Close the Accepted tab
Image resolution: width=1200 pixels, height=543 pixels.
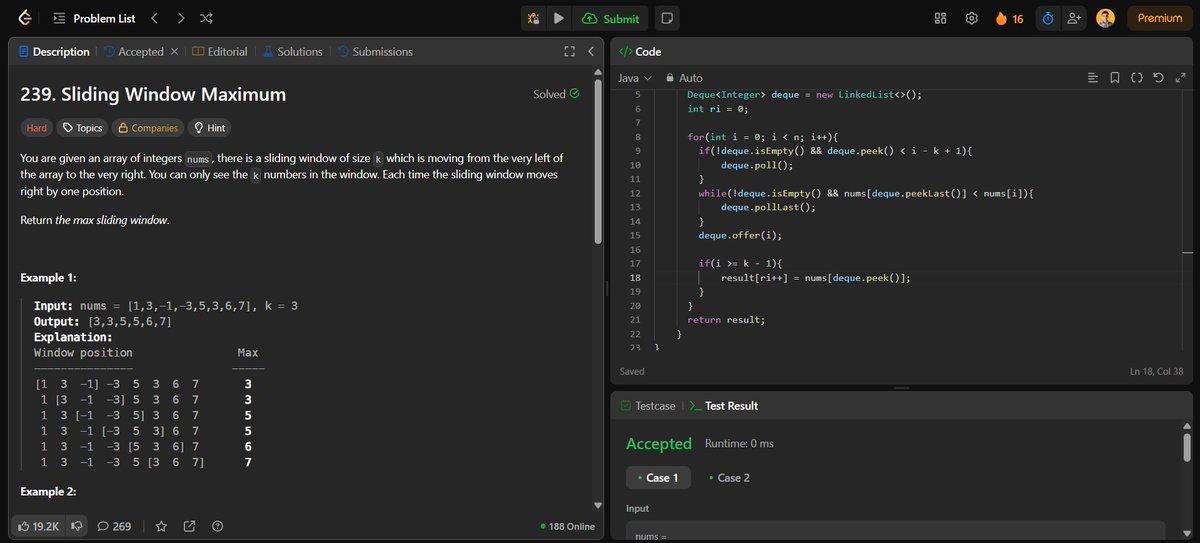174,51
